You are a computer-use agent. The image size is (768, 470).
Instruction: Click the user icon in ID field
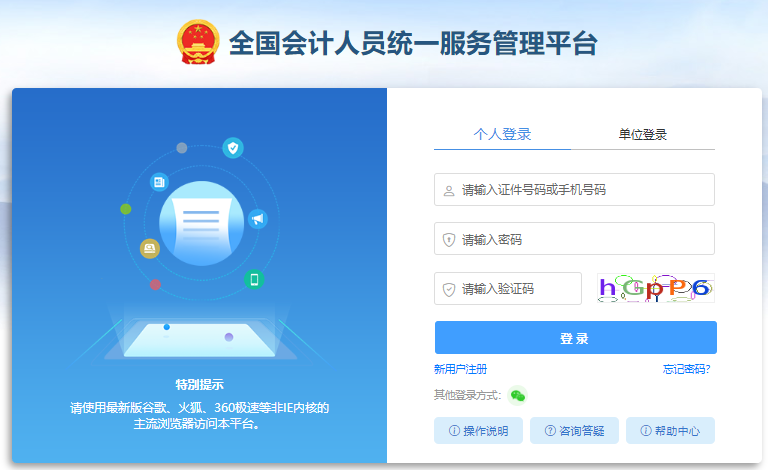tap(449, 190)
